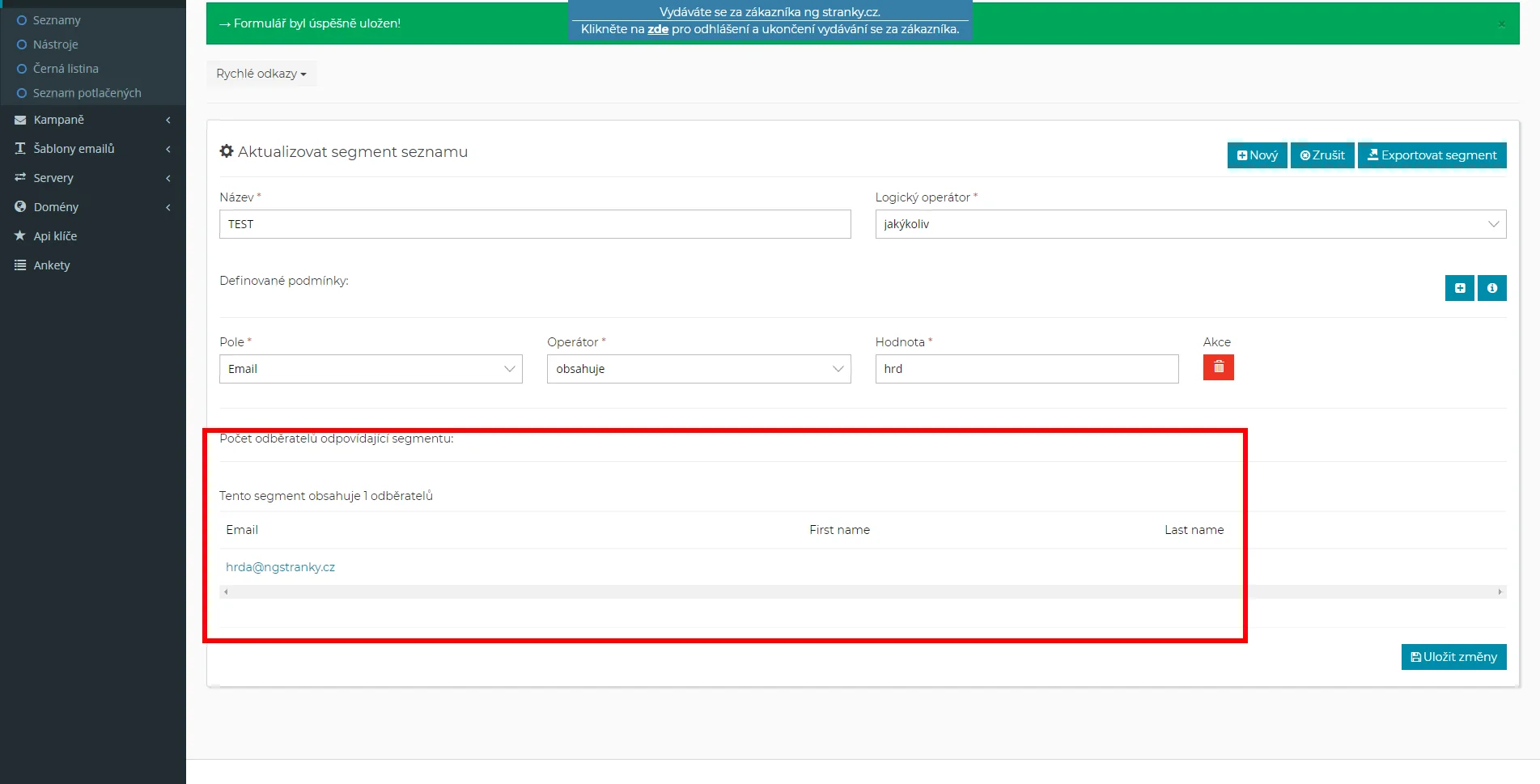Click the Kampaně envelope icon

click(x=20, y=120)
